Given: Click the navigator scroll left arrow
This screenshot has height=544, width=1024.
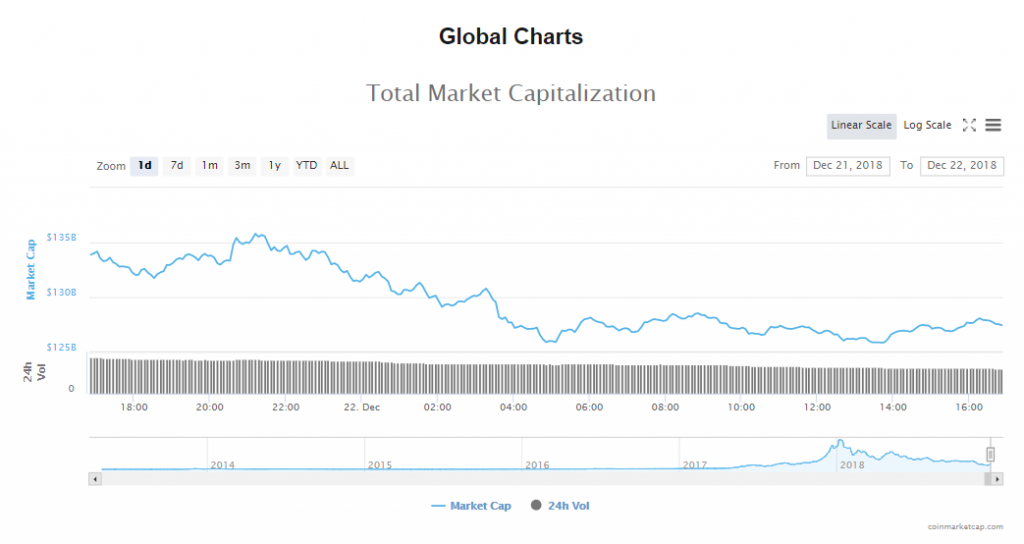Looking at the screenshot, I should tap(96, 479).
